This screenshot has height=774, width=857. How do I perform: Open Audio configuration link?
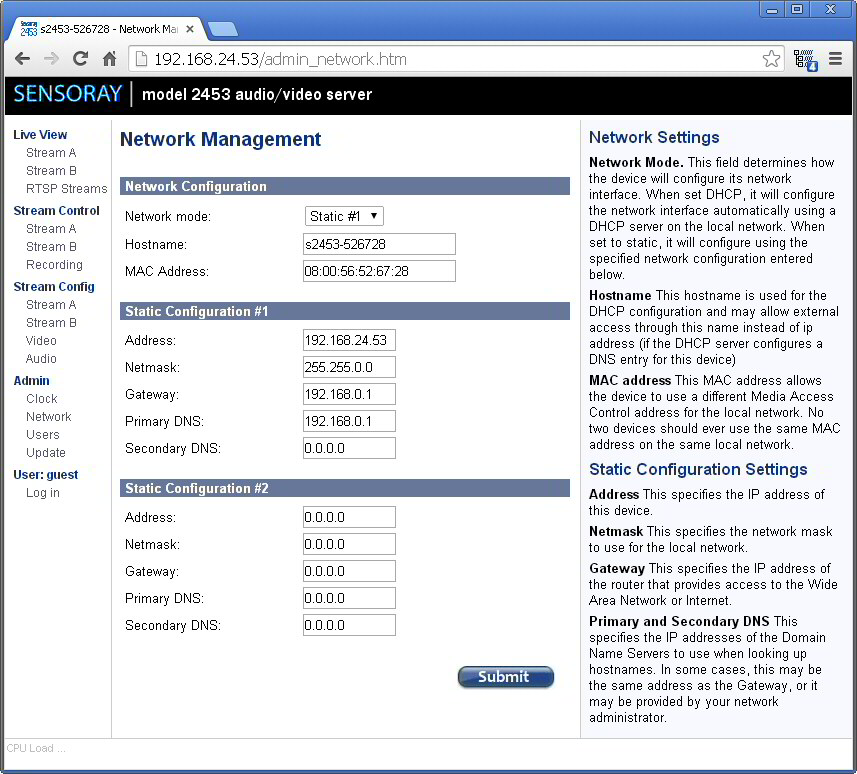click(x=41, y=359)
